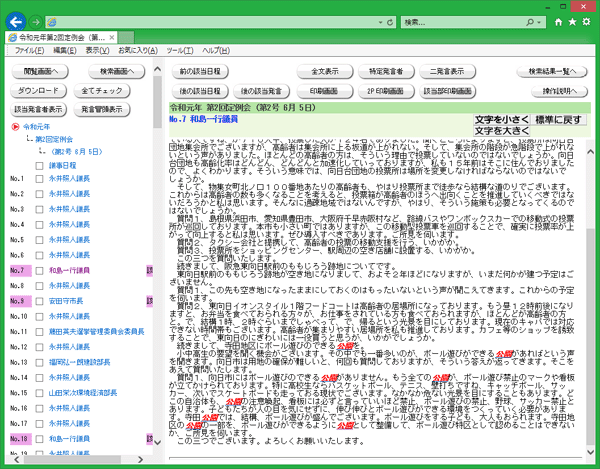Click the 発言警鐘表示 button

(102, 109)
